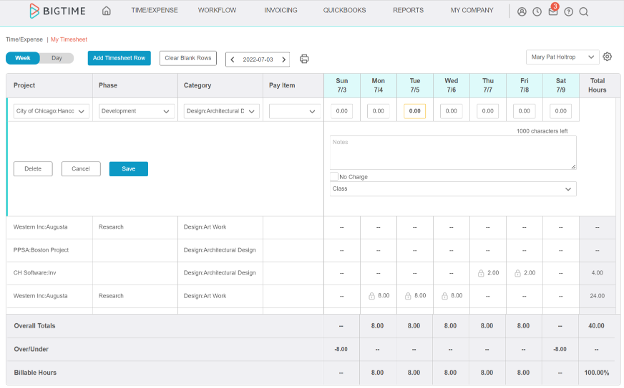This screenshot has height=388, width=624.
Task: Click the Notes text area
Action: 453,152
